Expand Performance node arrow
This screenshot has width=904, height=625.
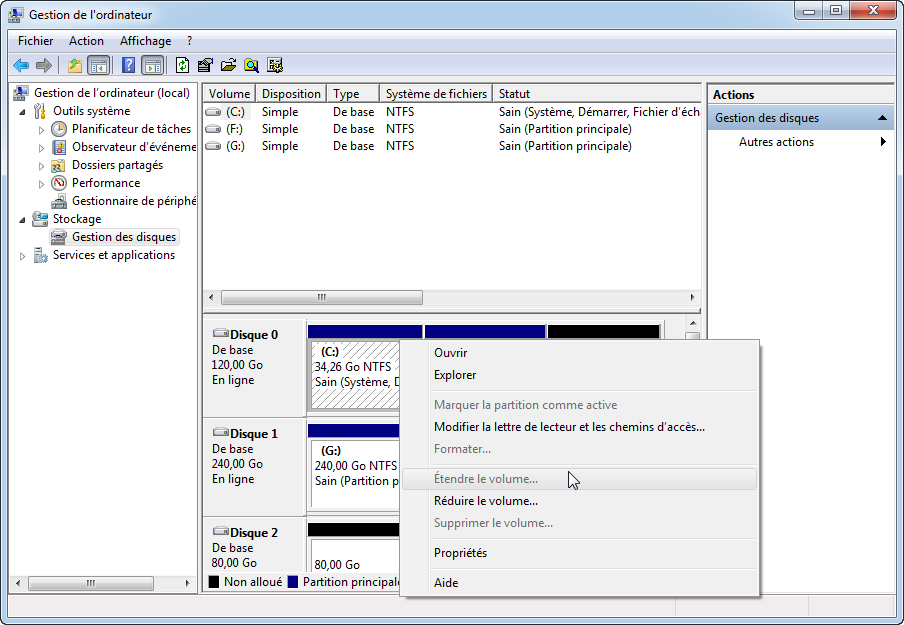(41, 184)
